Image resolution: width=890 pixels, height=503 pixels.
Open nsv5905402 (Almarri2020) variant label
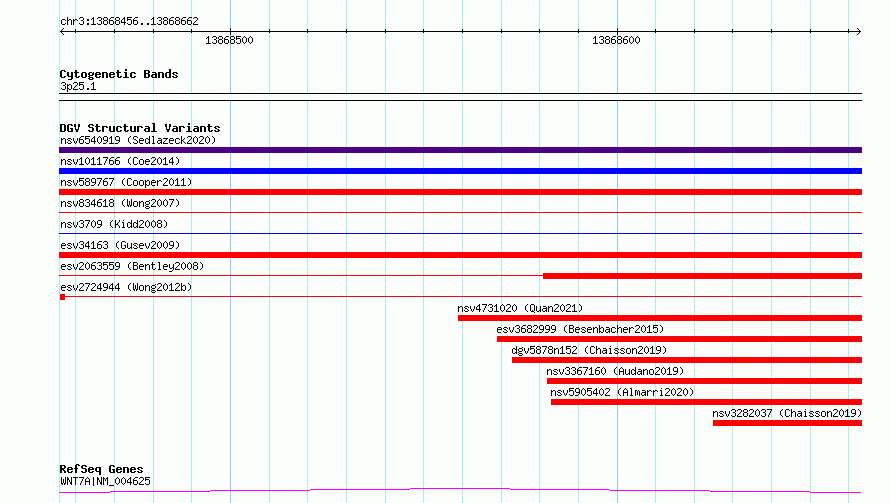click(x=622, y=392)
